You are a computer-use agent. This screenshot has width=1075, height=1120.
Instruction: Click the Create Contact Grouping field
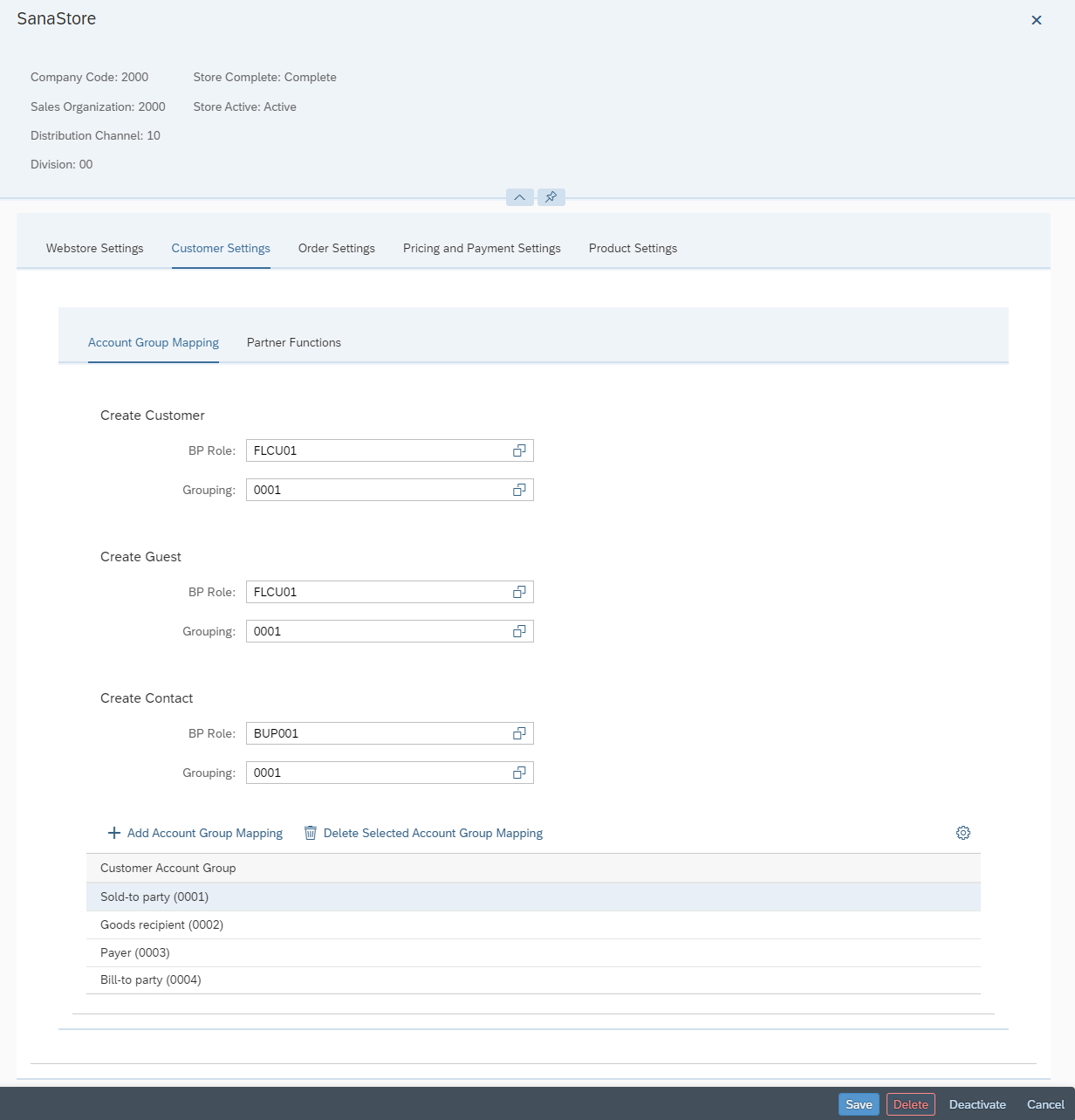[390, 773]
